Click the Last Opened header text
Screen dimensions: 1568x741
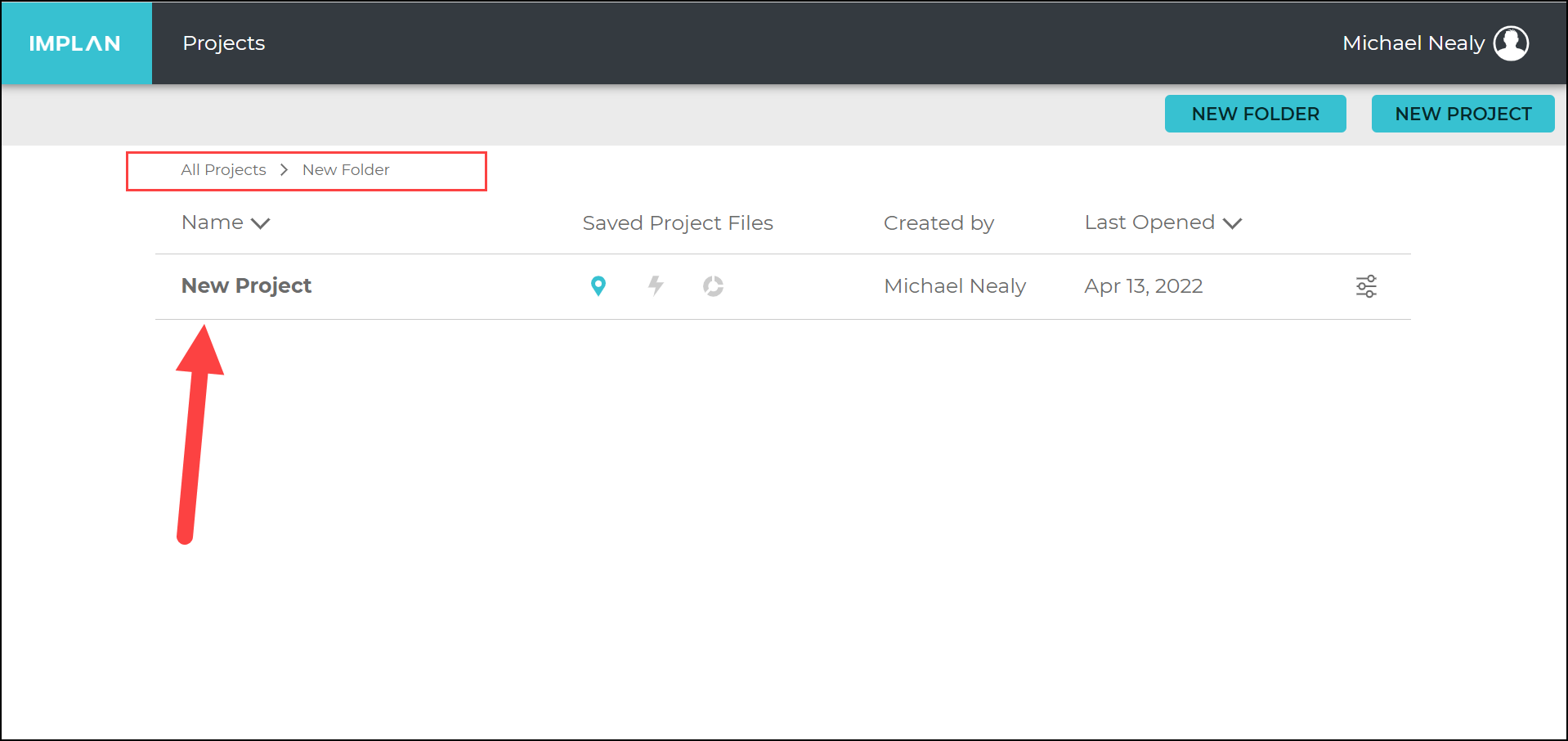(1149, 222)
